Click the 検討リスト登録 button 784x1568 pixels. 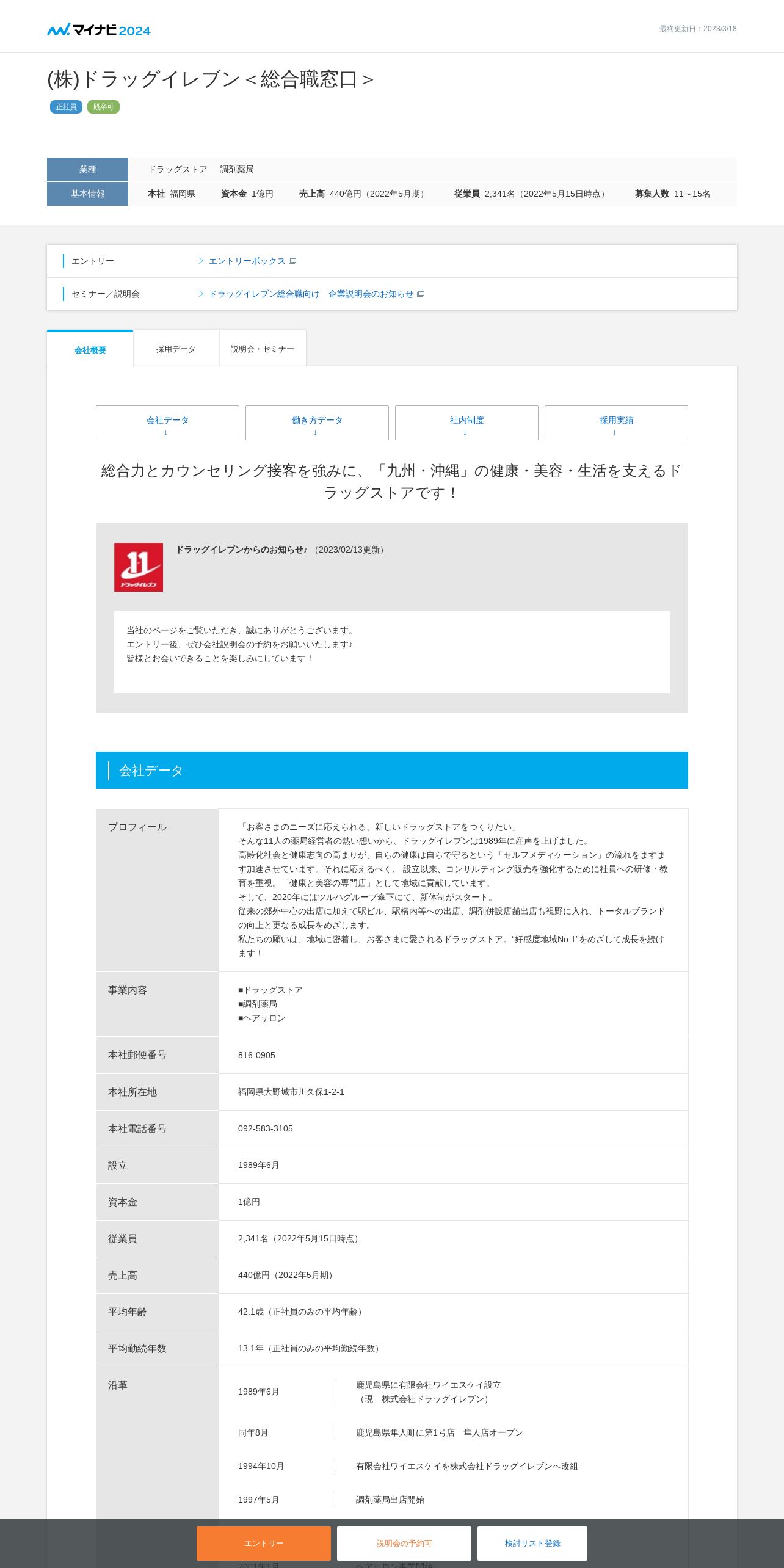pyautogui.click(x=532, y=1543)
